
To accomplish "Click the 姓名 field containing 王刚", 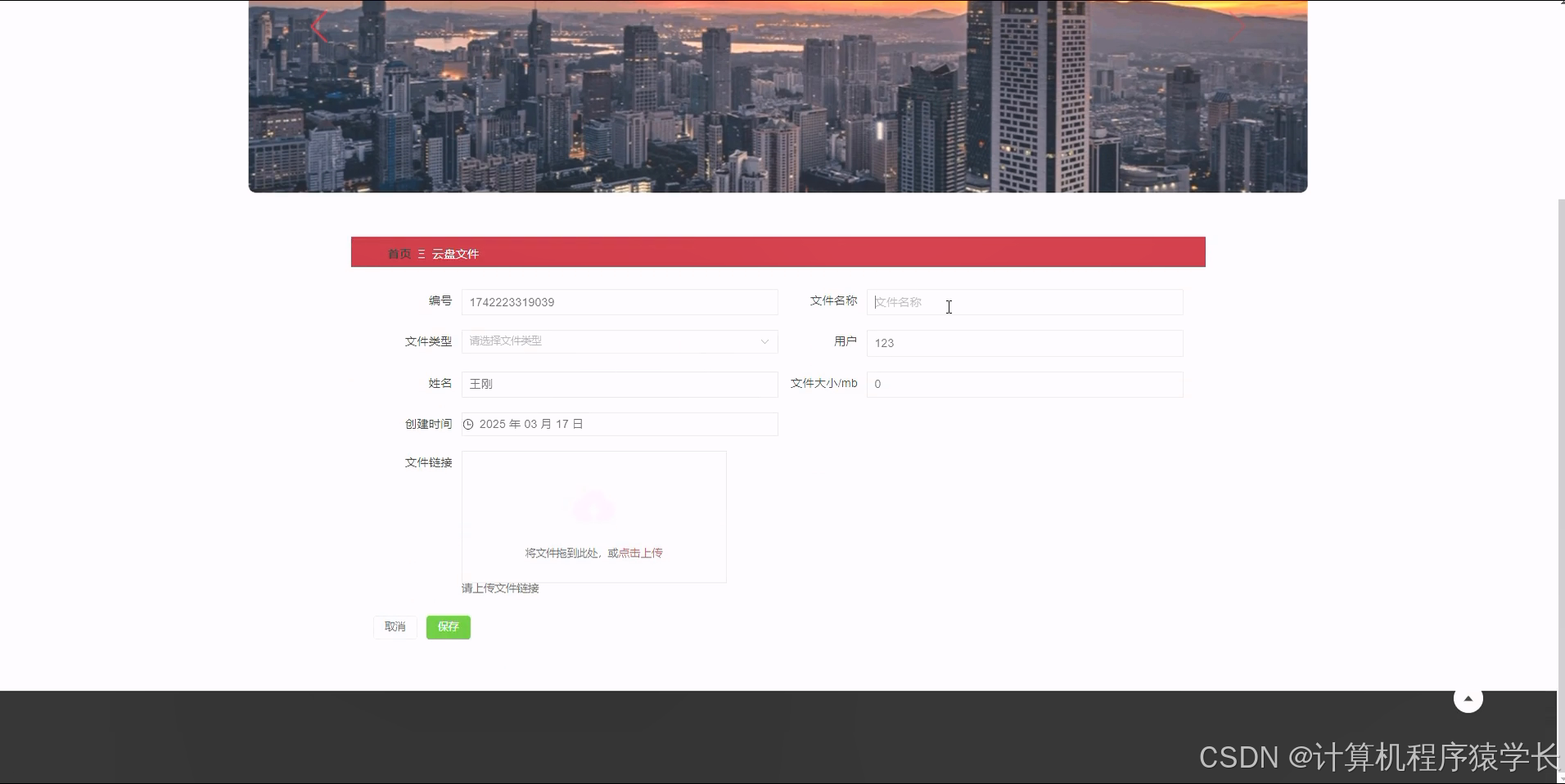I will pyautogui.click(x=619, y=384).
